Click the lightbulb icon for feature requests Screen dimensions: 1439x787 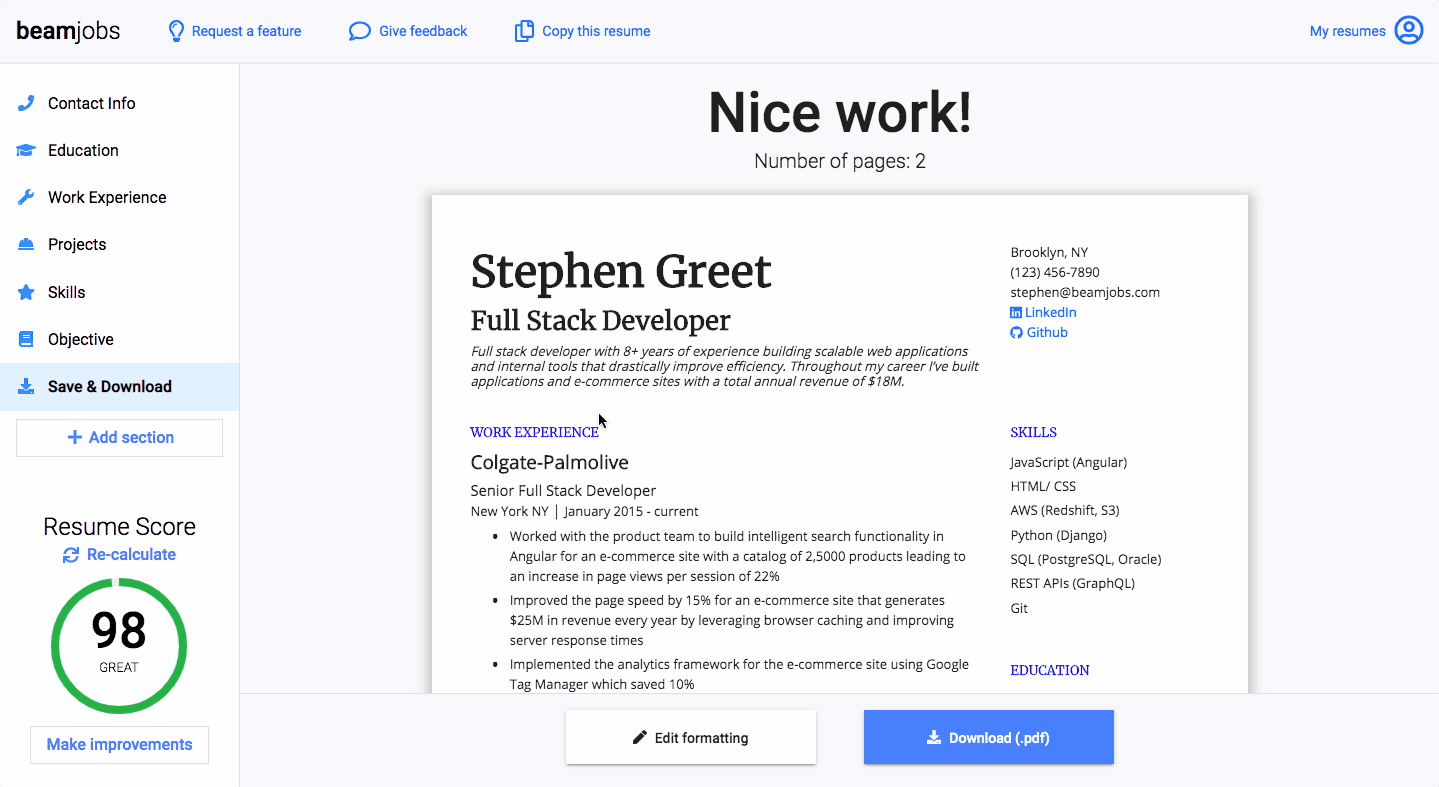[176, 31]
